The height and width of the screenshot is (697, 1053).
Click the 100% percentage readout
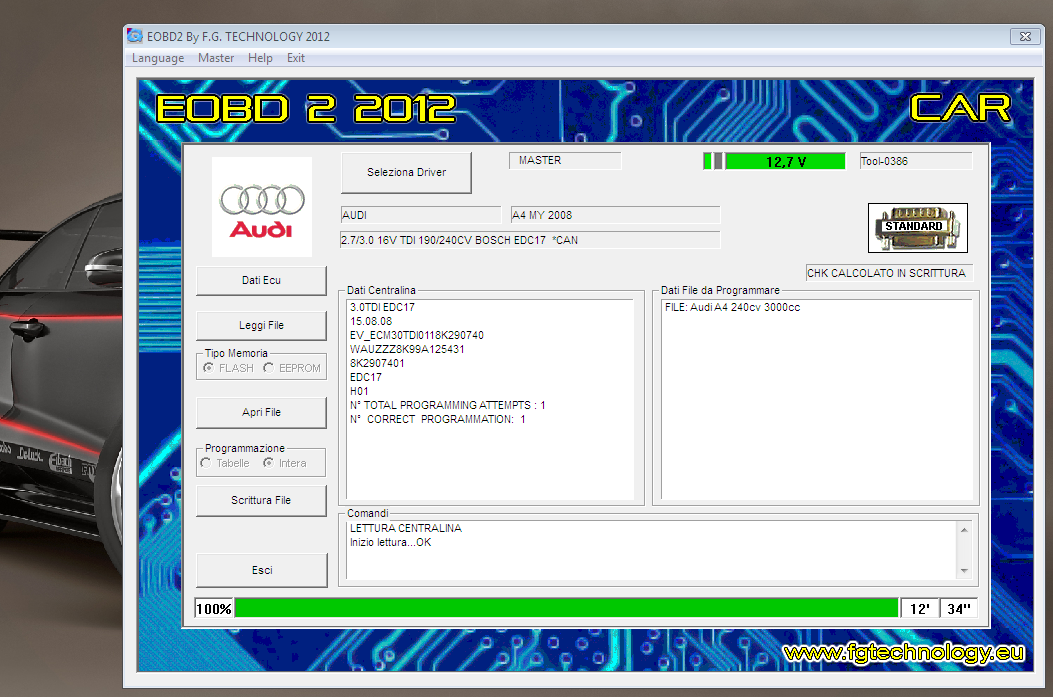[214, 608]
